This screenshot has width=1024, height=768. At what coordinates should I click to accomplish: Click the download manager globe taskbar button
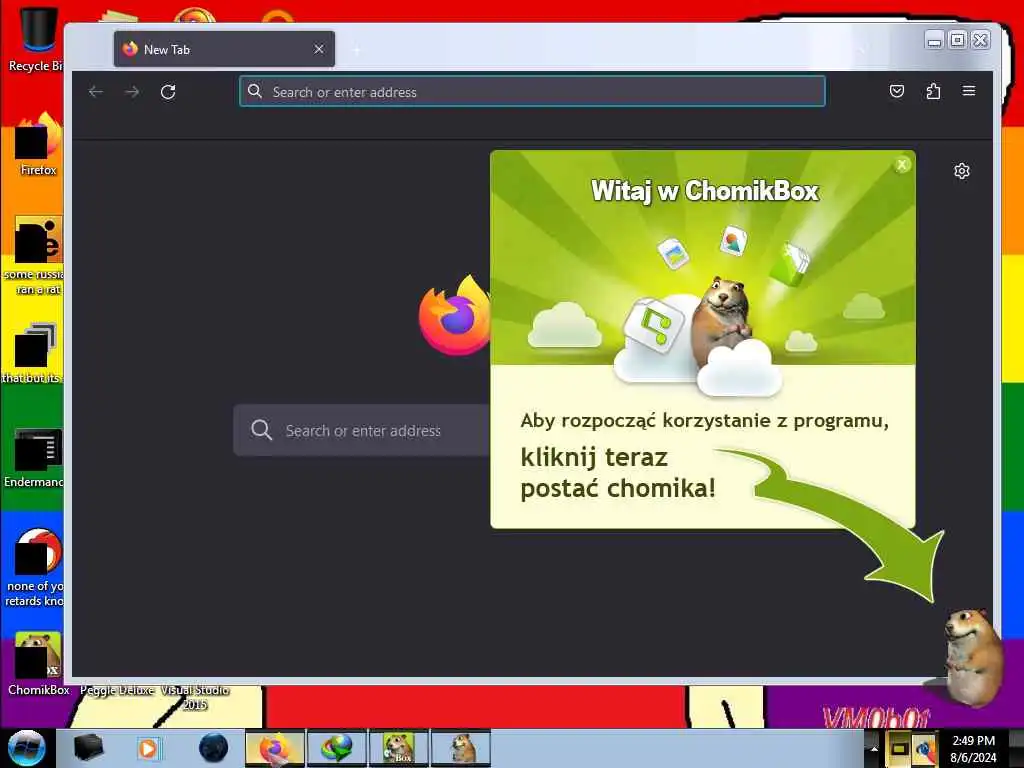[336, 748]
